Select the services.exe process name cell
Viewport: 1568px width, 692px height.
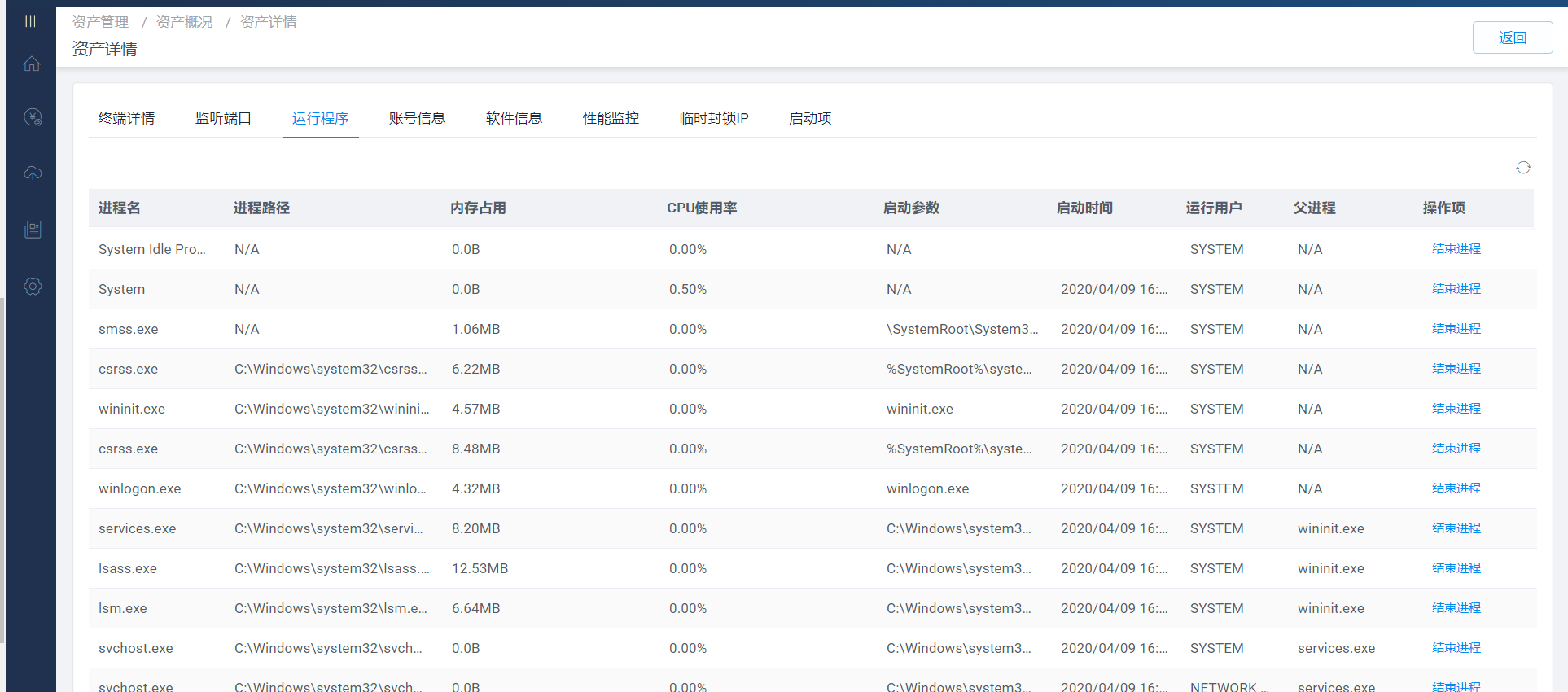coord(138,528)
